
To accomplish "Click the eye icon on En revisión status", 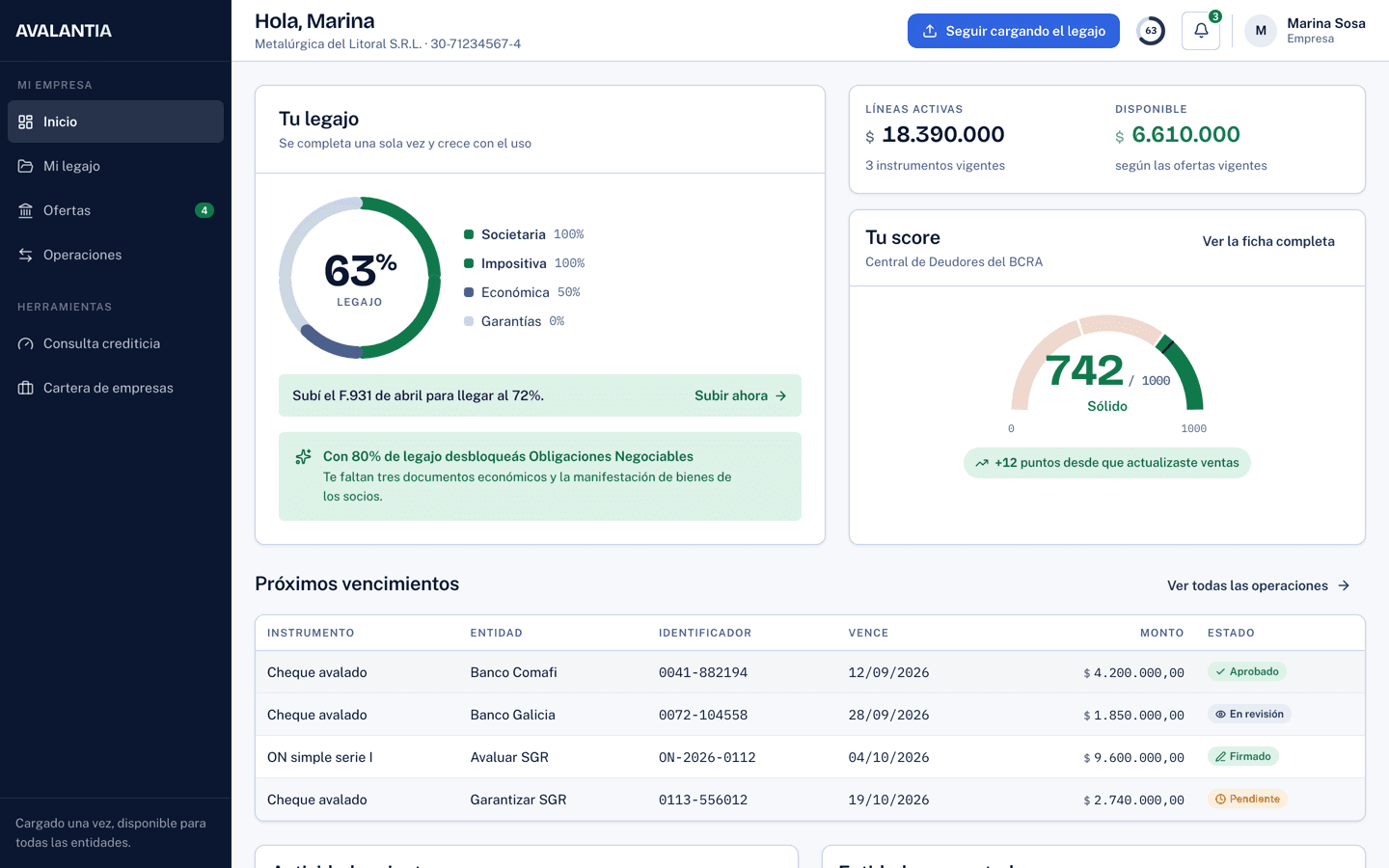I will pyautogui.click(x=1220, y=715).
